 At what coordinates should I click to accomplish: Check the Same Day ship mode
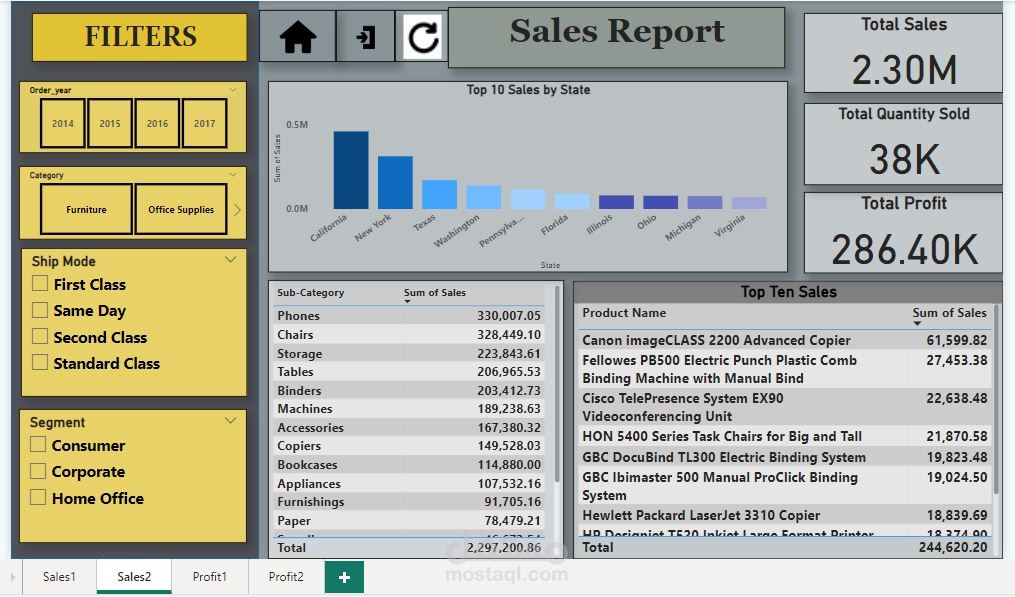40,310
